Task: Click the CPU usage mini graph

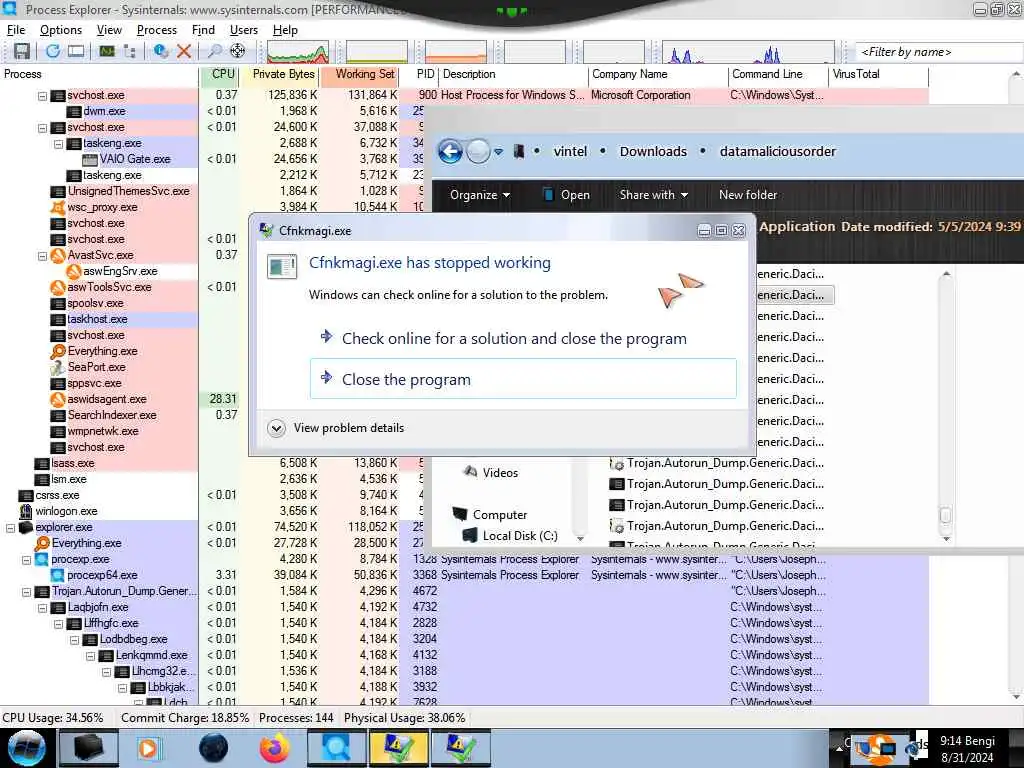Action: pyautogui.click(x=298, y=52)
